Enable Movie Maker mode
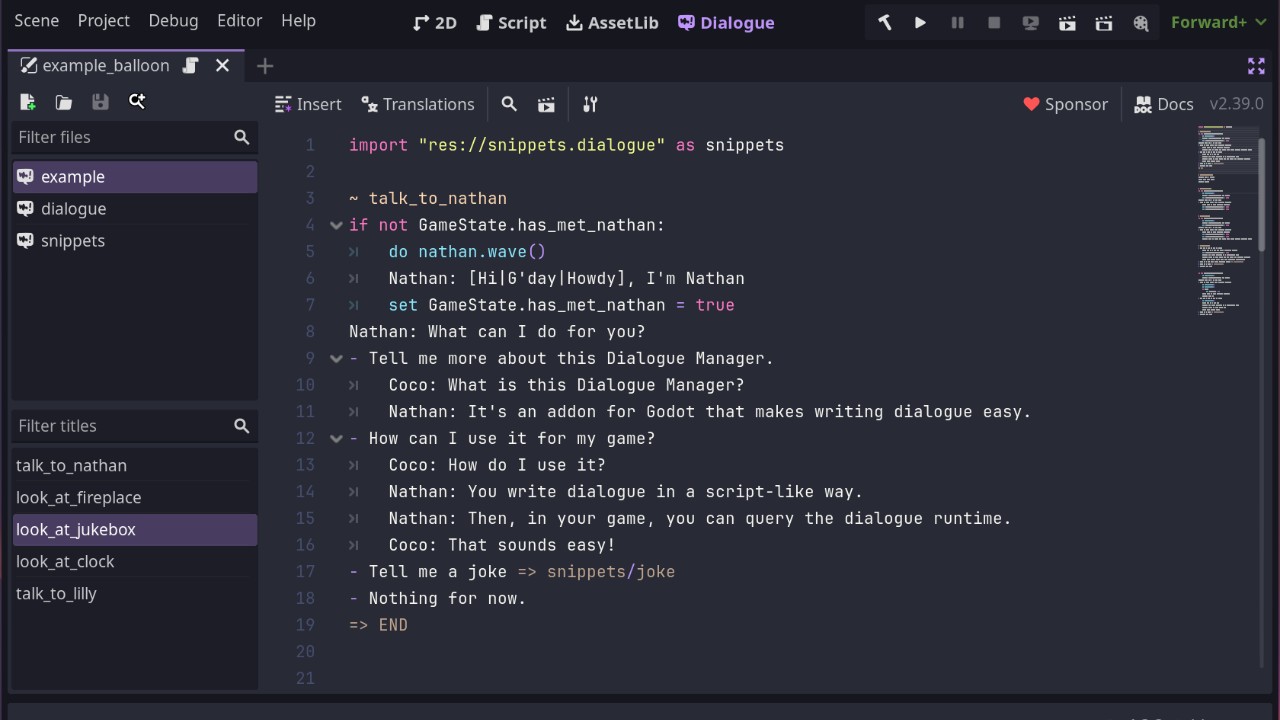Image resolution: width=1280 pixels, height=720 pixels. tap(1141, 22)
